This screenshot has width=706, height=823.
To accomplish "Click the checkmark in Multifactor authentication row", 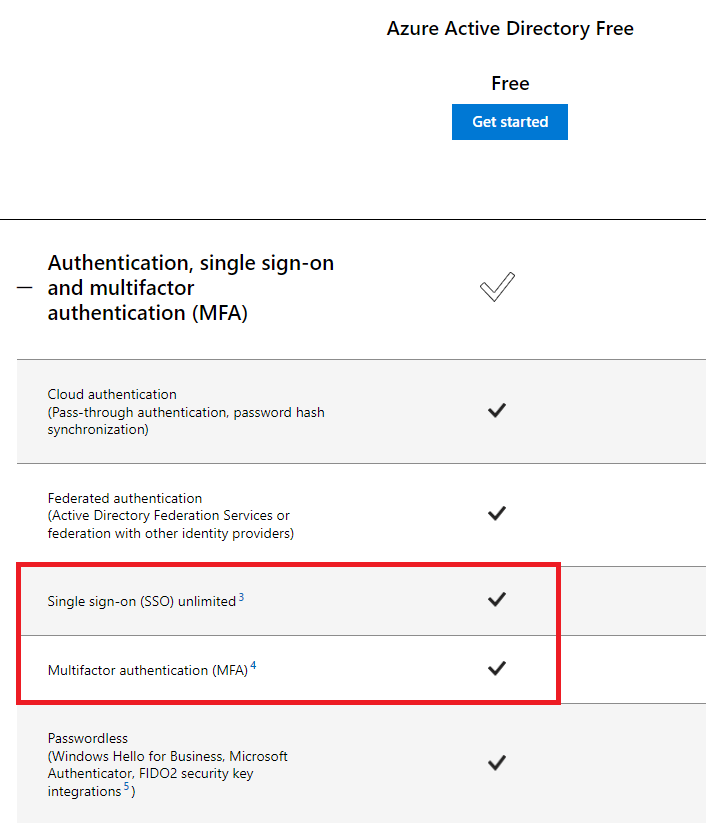I will pos(497,668).
